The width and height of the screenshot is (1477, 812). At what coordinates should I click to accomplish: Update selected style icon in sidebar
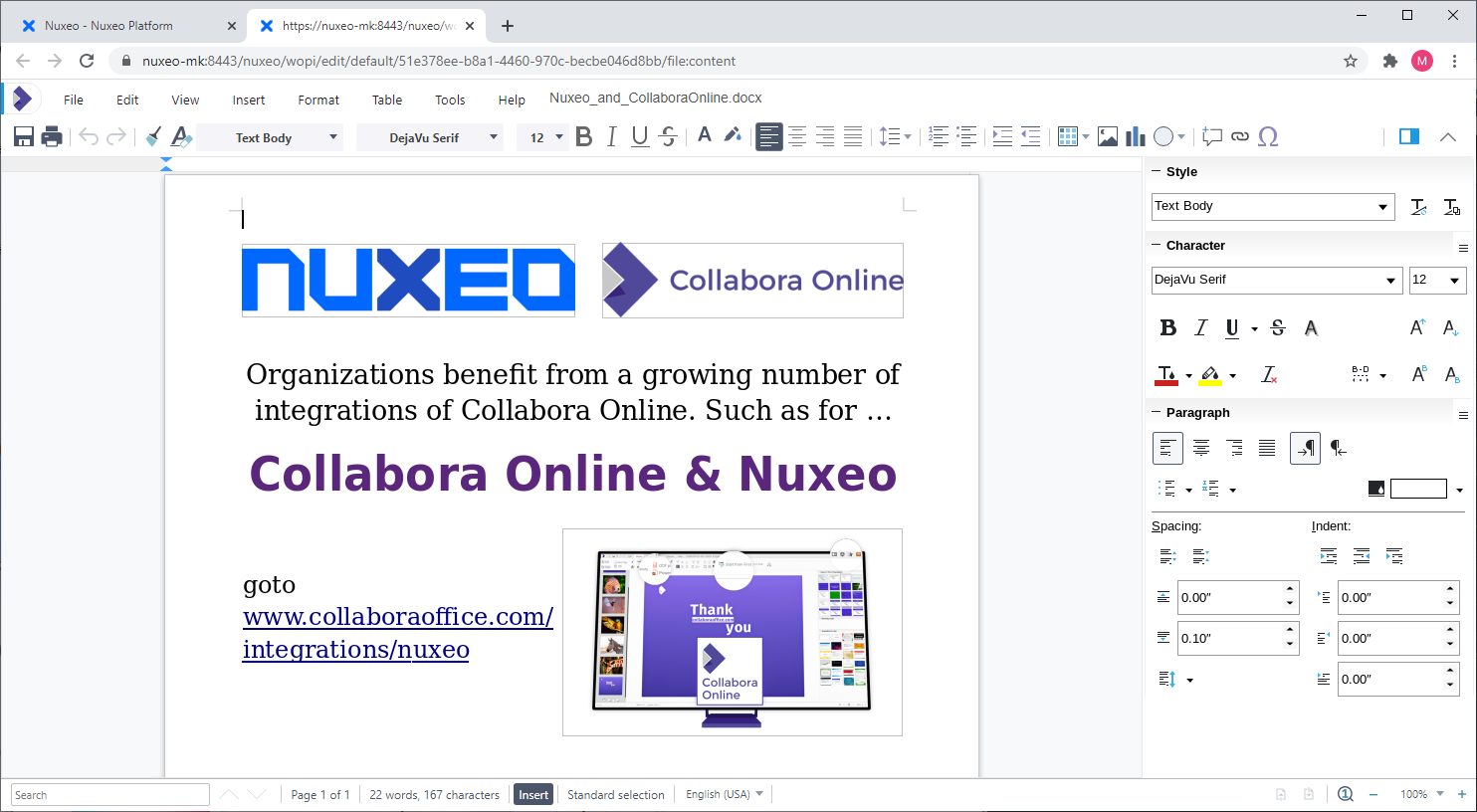click(1419, 207)
